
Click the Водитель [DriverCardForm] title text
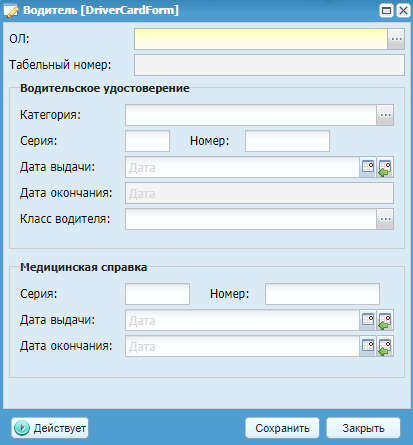tap(101, 10)
